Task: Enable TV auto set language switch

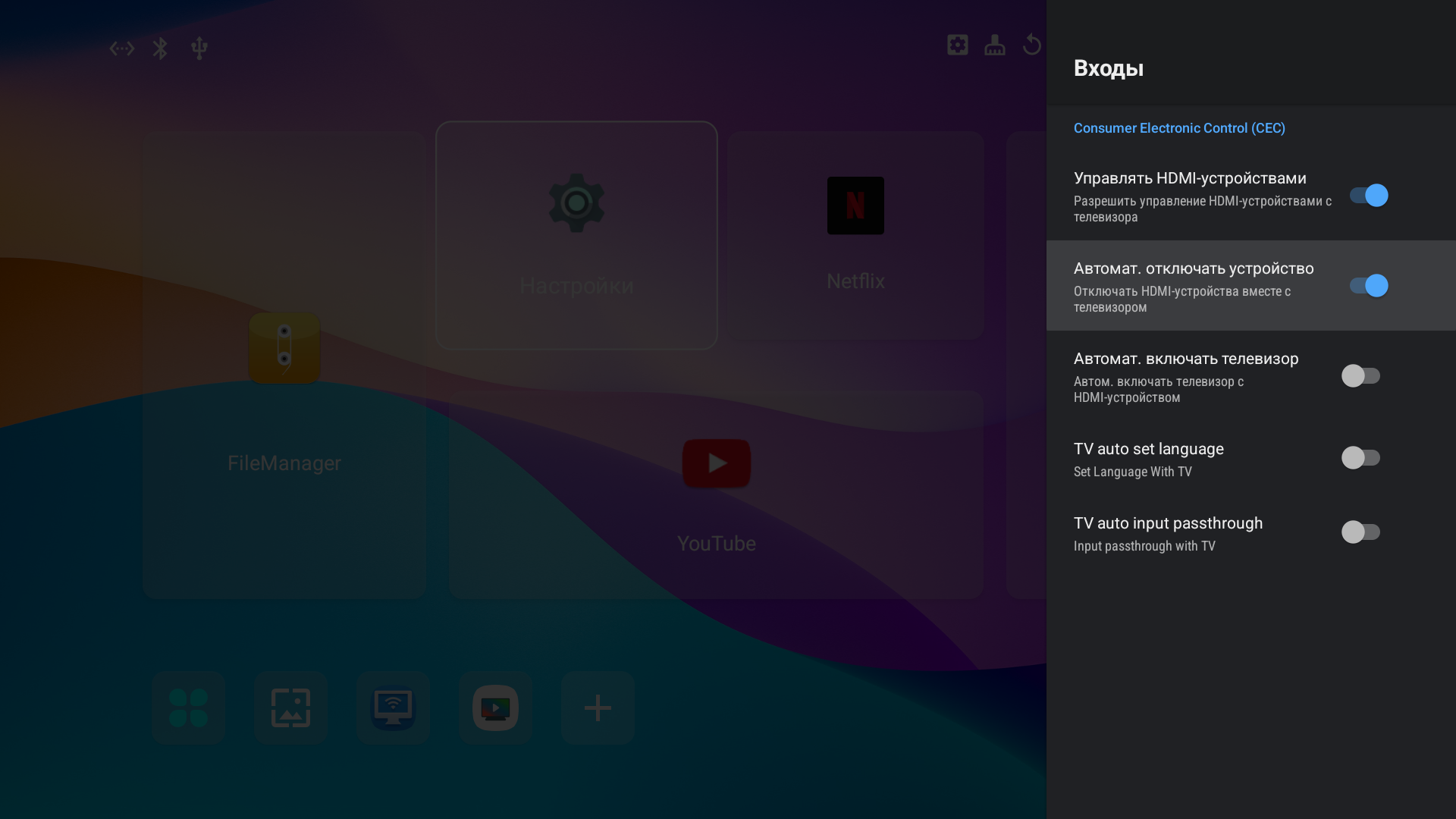Action: click(1360, 458)
